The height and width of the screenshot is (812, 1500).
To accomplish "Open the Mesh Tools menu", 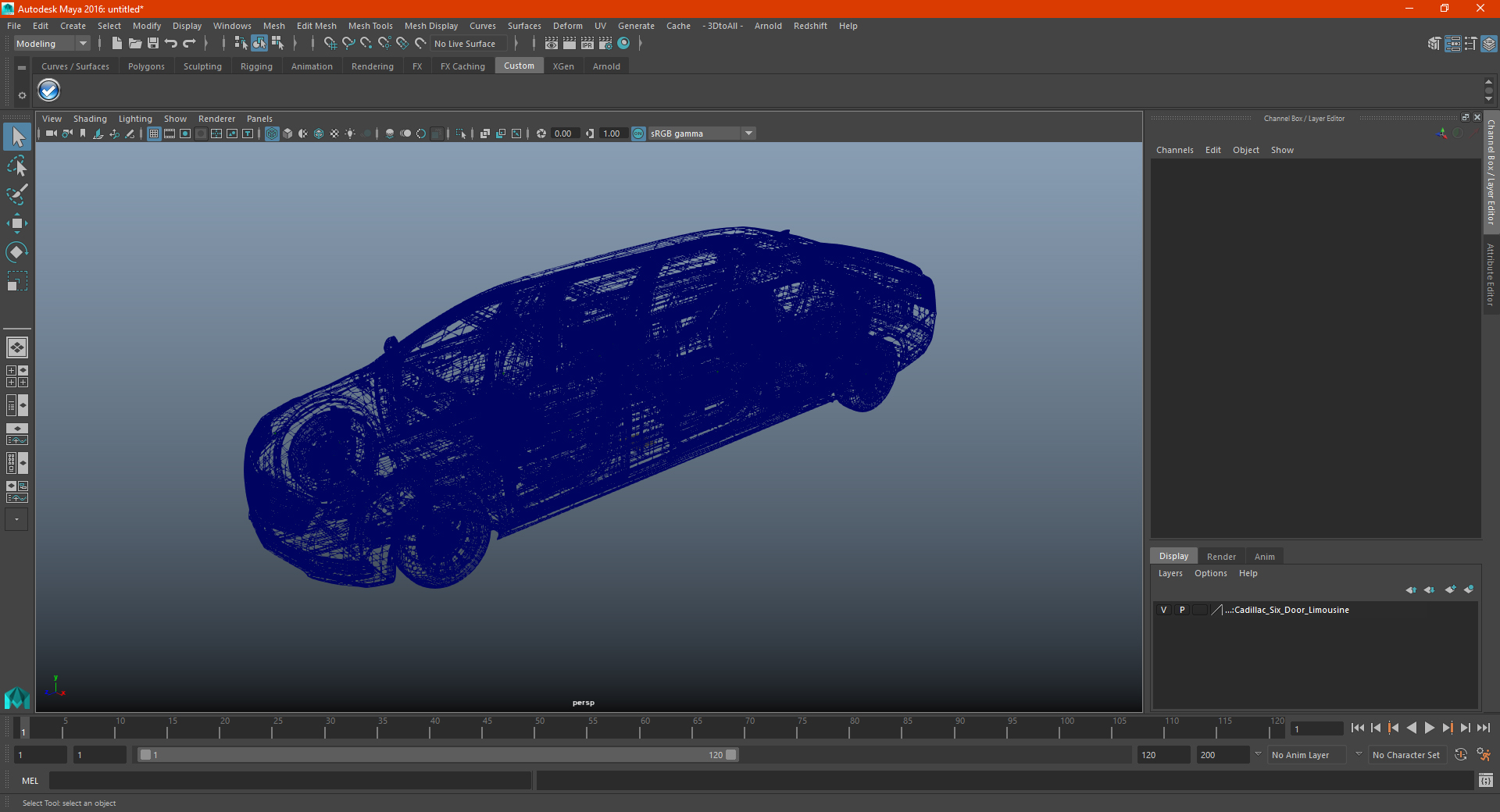I will [x=370, y=26].
